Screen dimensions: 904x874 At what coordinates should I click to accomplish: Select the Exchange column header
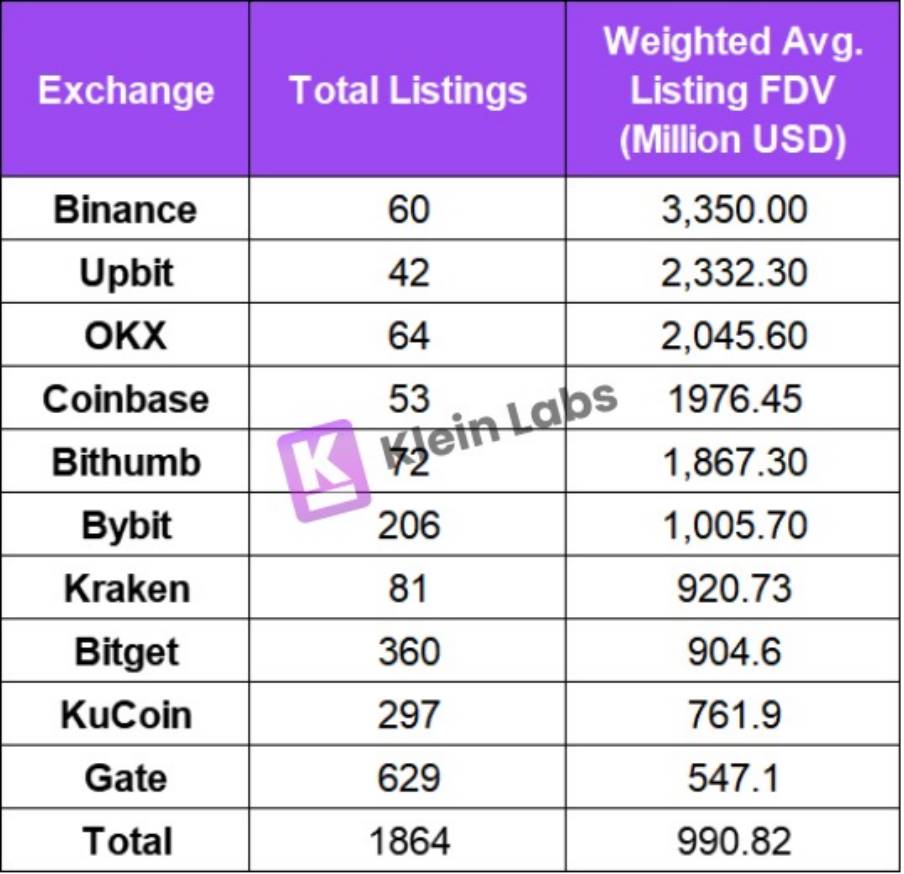pos(126,91)
